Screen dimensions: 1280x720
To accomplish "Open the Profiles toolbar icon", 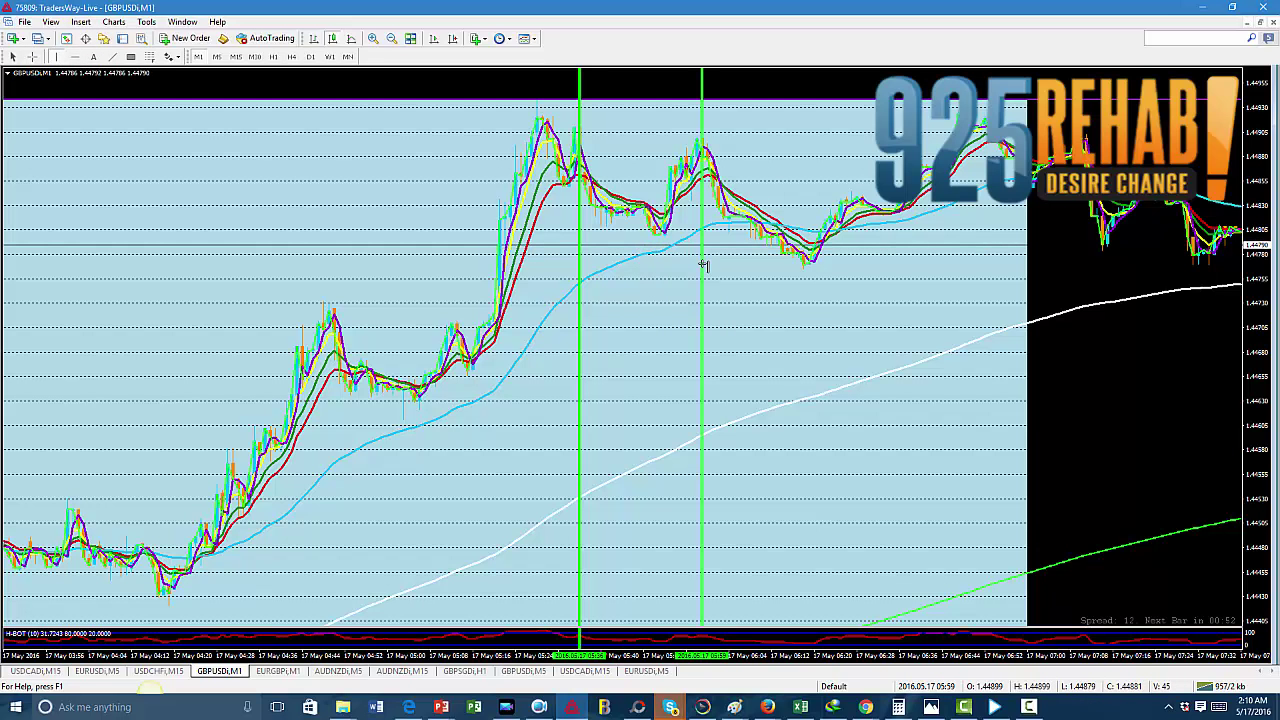I will [36, 39].
